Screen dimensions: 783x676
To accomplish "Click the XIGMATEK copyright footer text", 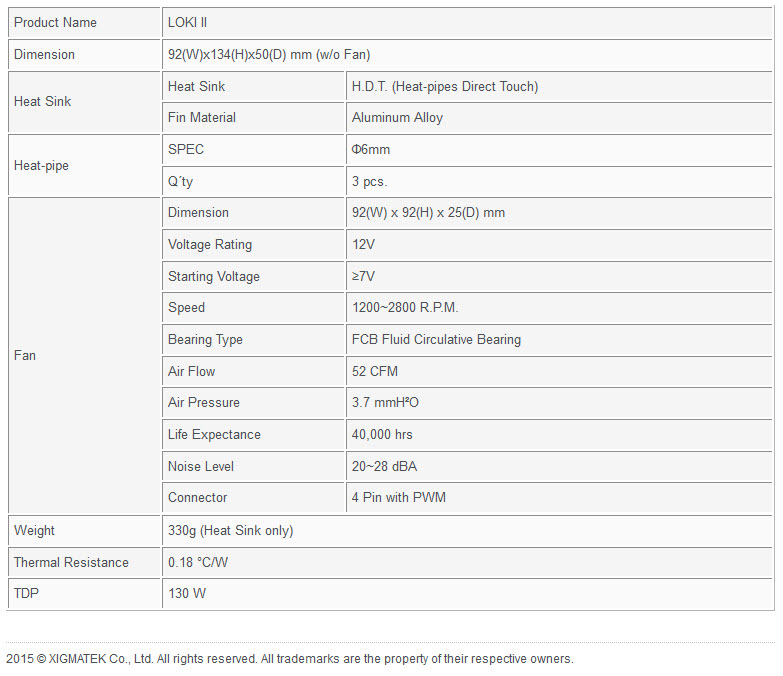I will (289, 659).
